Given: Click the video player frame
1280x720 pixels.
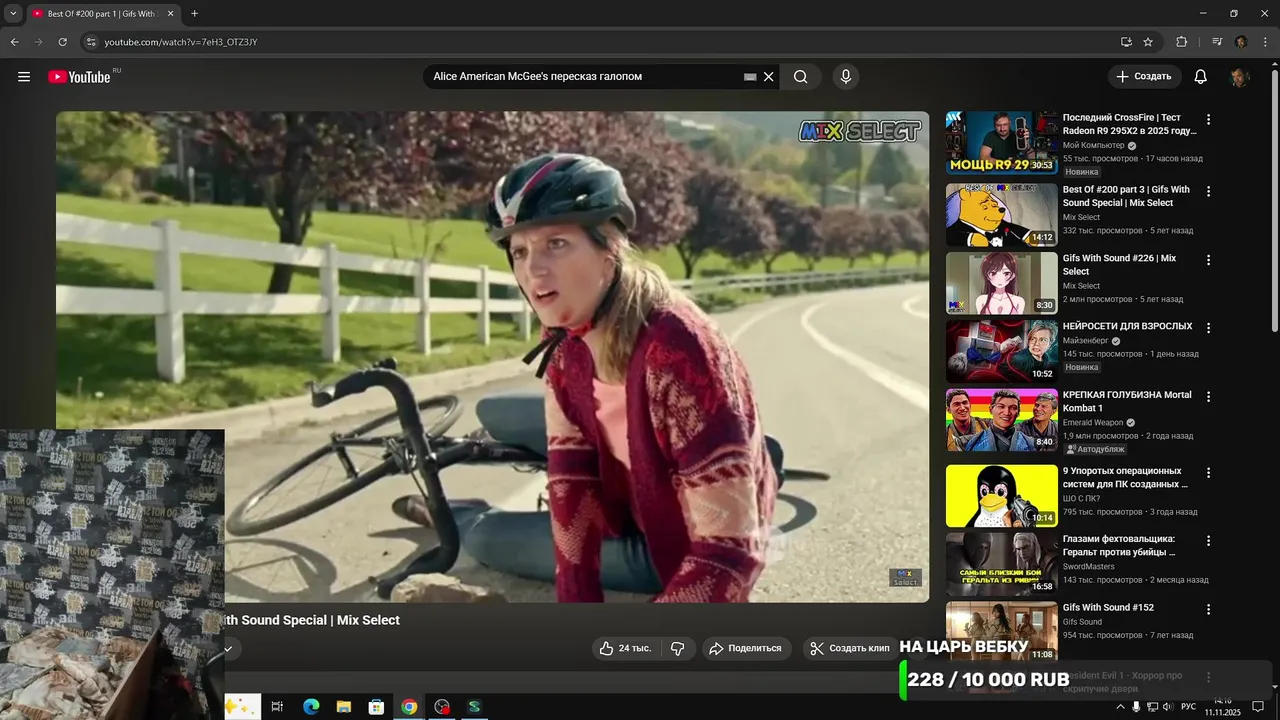Looking at the screenshot, I should coord(492,356).
